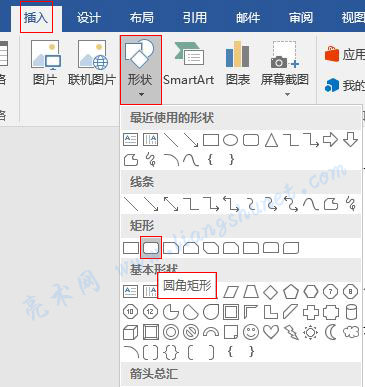Select the cross shape in basic shapes
The image size is (365, 387).
point(311,312)
